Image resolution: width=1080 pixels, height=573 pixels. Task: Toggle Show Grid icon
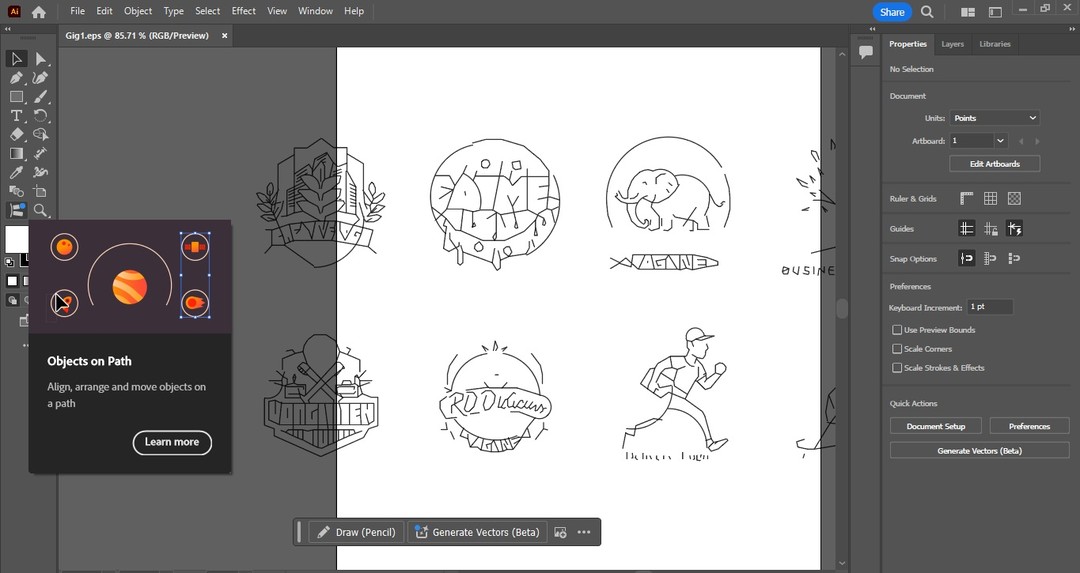click(x=990, y=199)
